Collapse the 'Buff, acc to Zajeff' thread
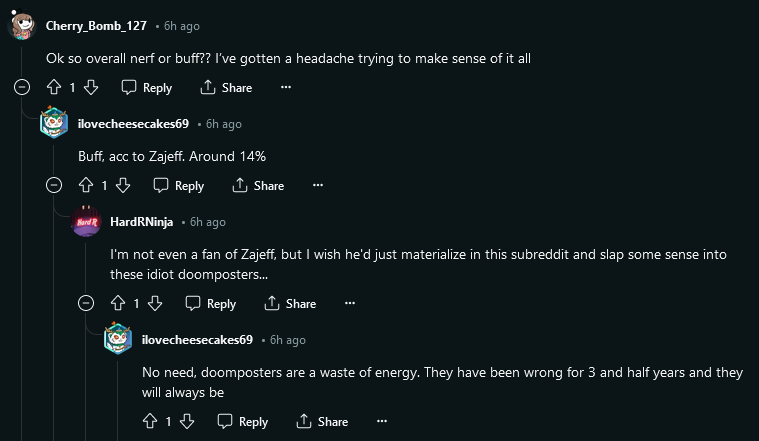Viewport: 759px width, 441px height. point(55,186)
